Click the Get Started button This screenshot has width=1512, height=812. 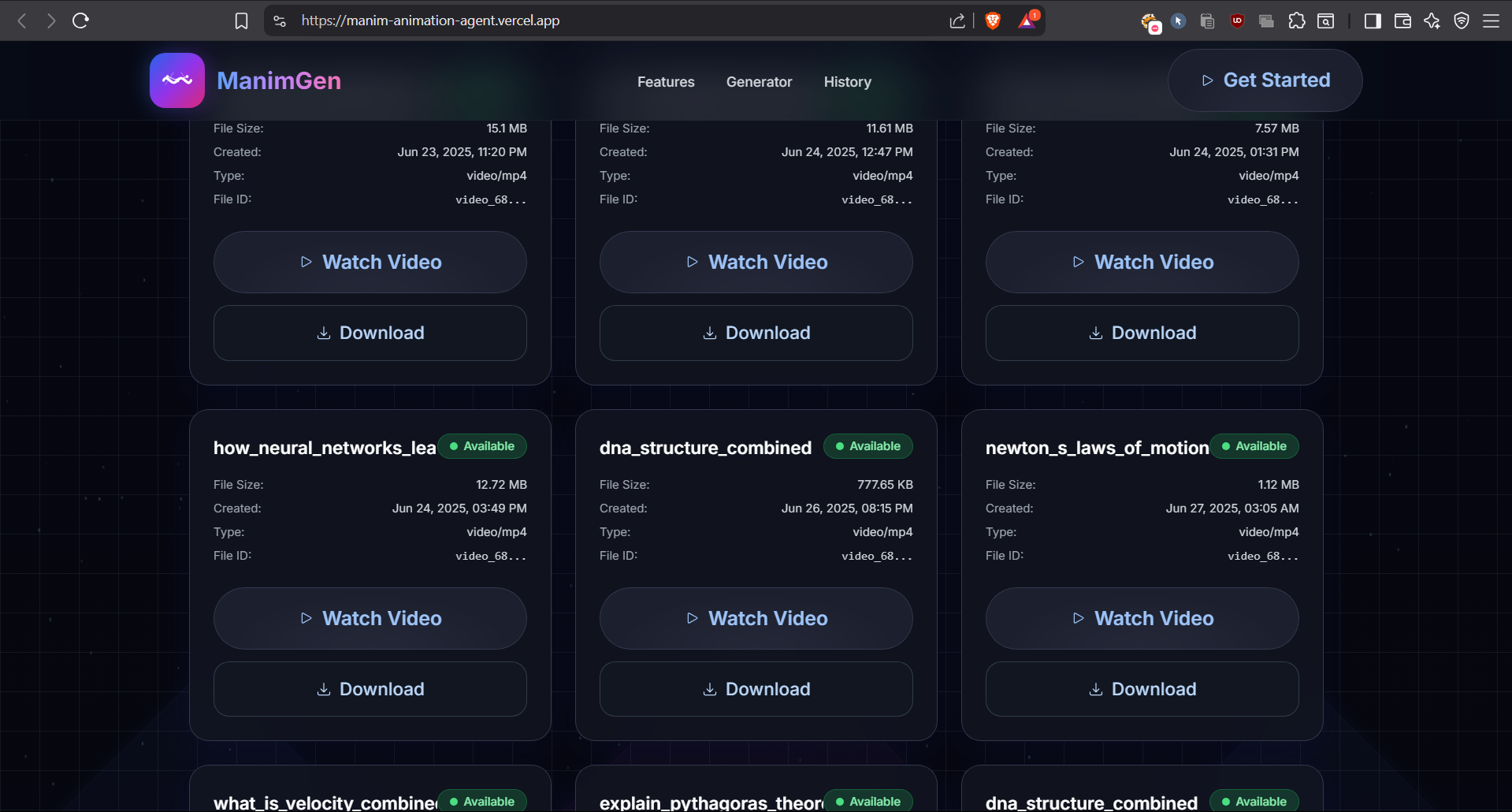1265,80
